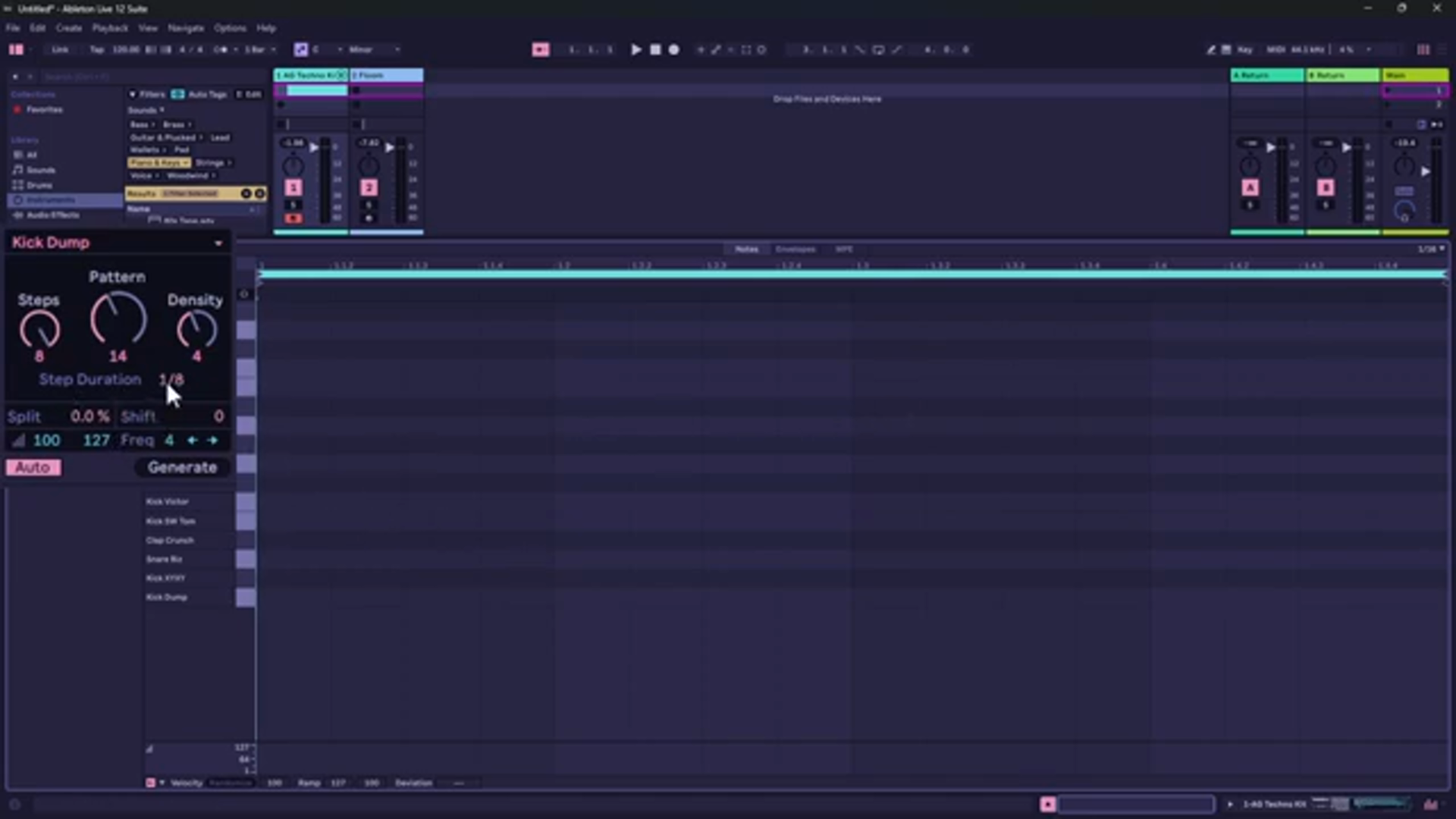
Task: Toggle the Key map mode switch
Action: (x=1245, y=49)
